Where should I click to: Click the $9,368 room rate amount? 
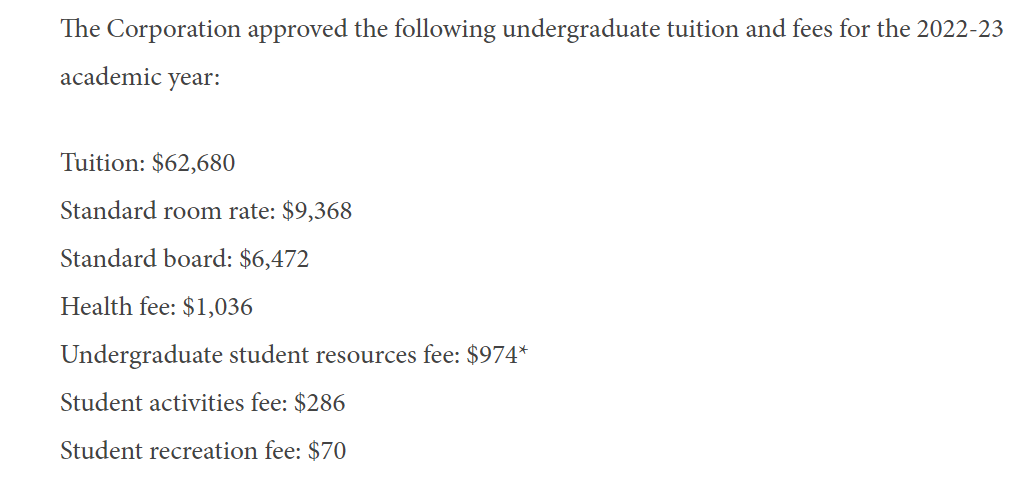317,211
